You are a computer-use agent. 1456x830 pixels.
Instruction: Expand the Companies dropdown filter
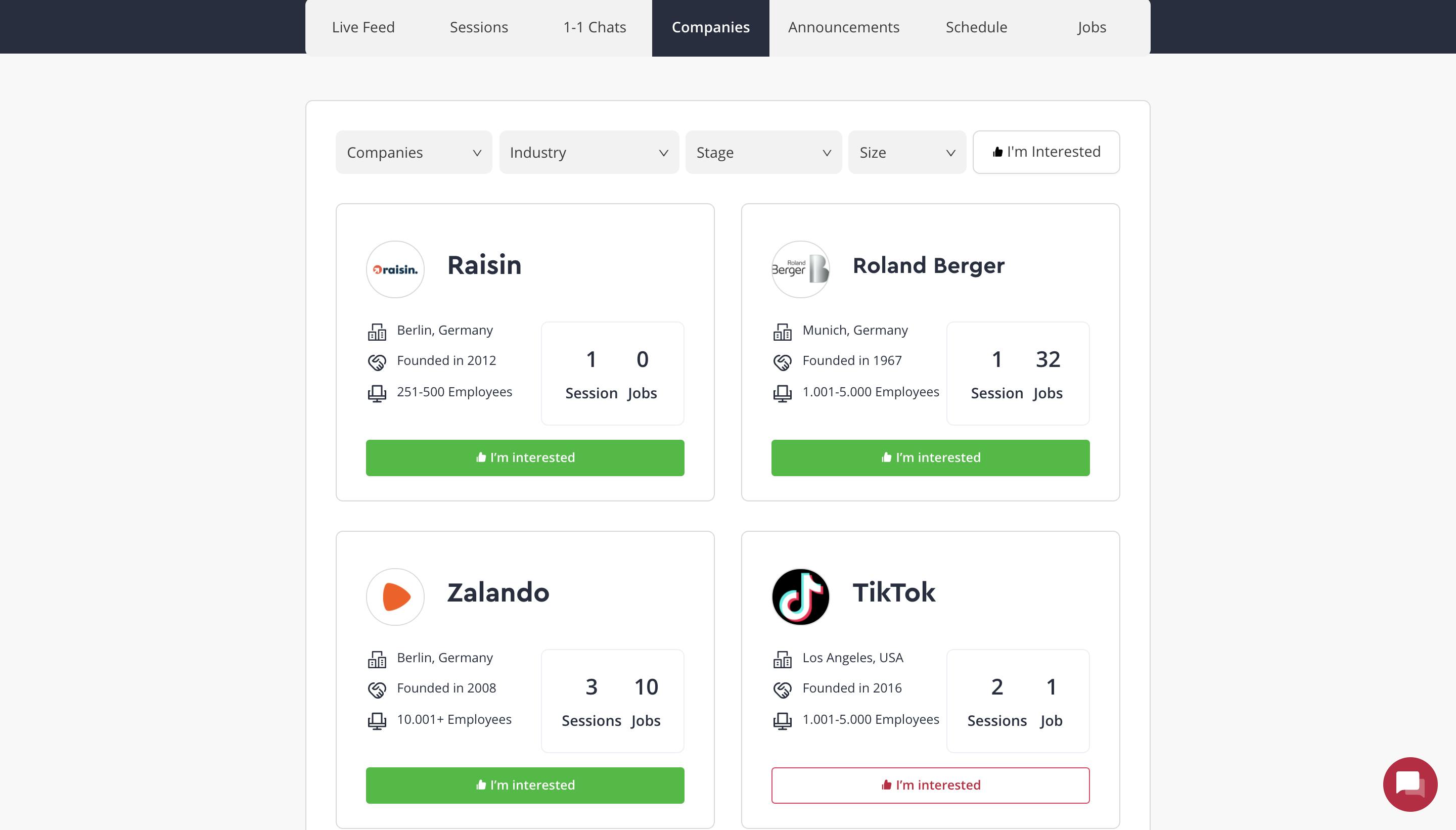click(414, 152)
